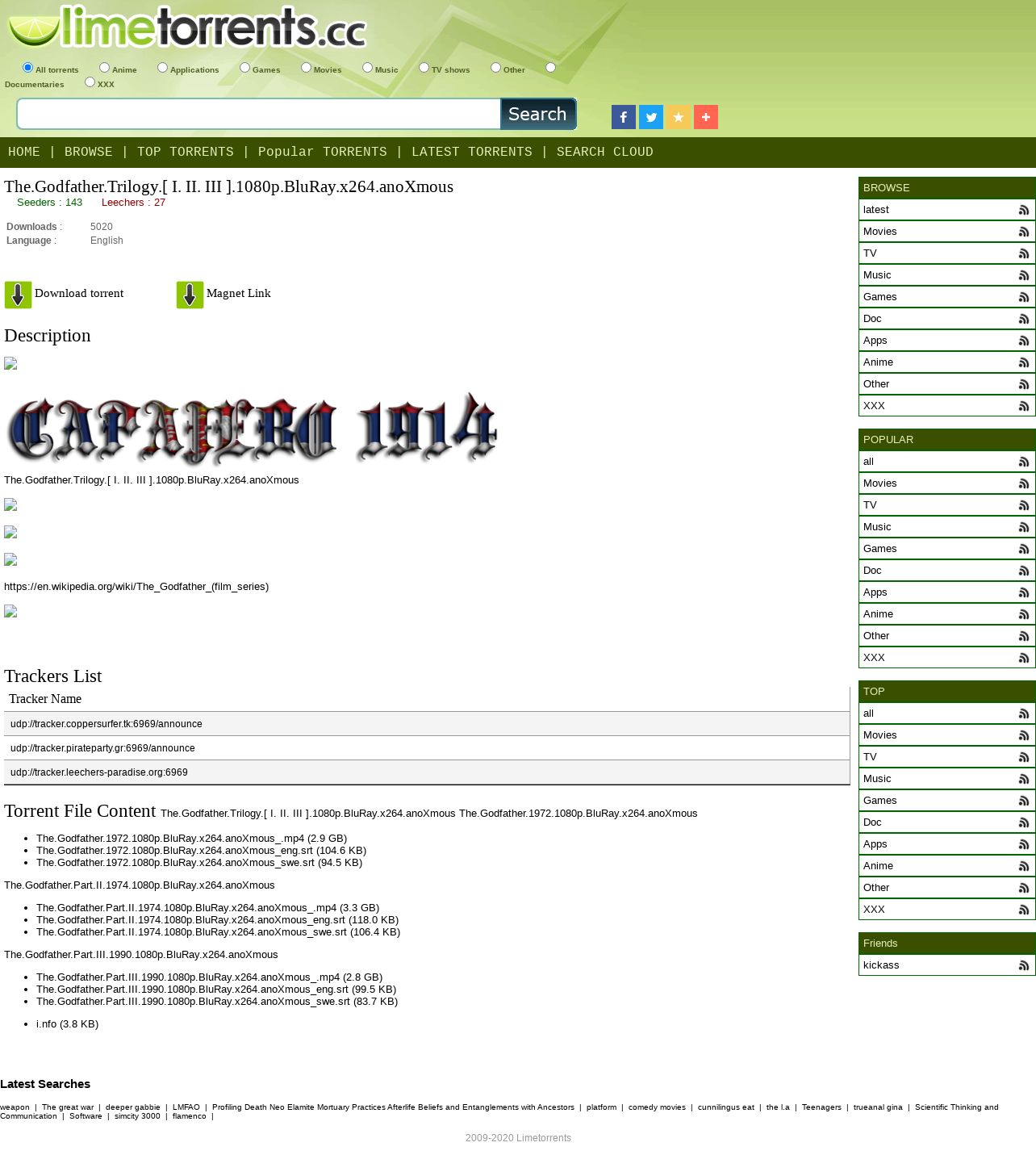Open the RSS feed icon for Popular TV
The image size is (1036, 1155).
pos(1024,505)
